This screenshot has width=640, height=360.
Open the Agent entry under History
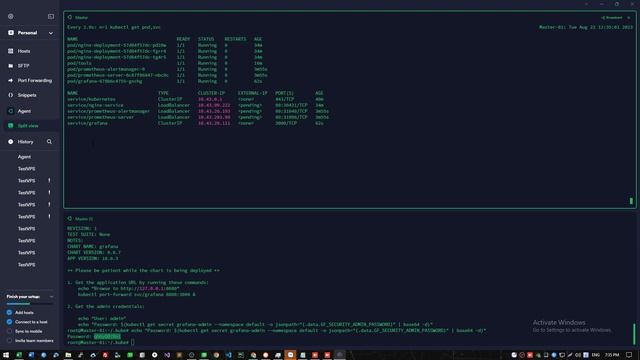coord(24,157)
